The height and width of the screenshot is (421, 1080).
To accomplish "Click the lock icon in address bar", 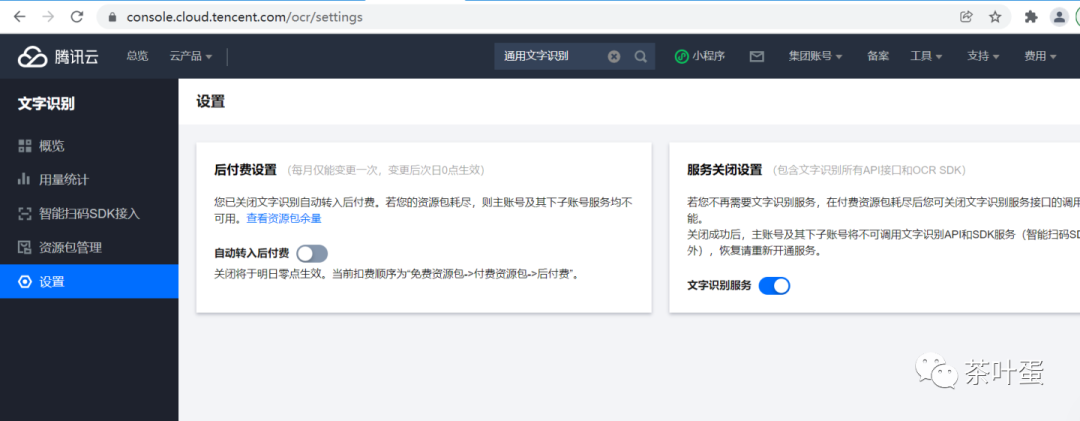I will pyautogui.click(x=112, y=17).
